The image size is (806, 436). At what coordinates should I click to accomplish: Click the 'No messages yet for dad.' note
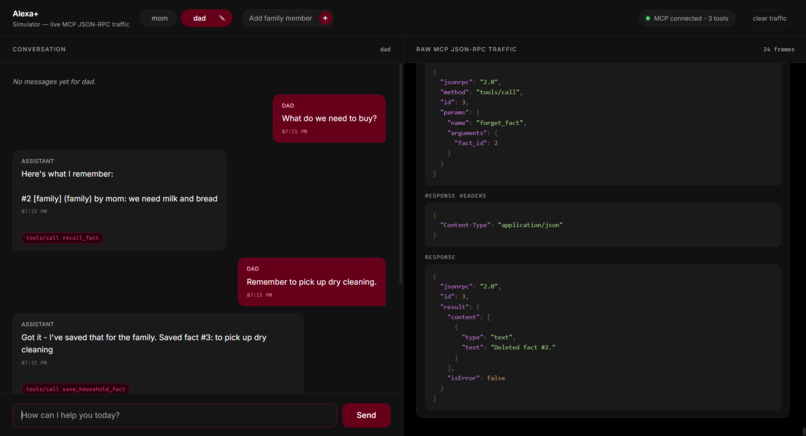point(54,82)
